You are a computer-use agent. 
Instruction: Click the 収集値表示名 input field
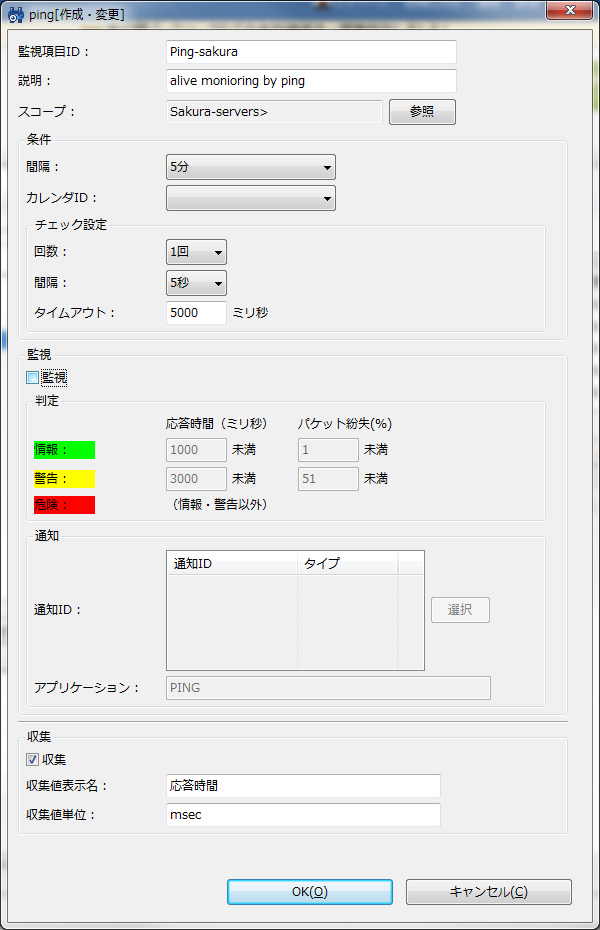(303, 786)
